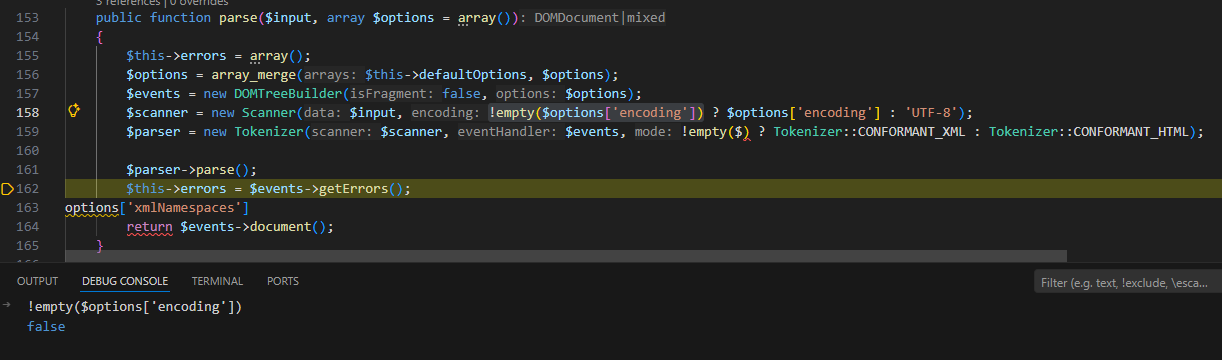Click the debug execution pointer arrow at line 162
The image size is (1222, 360).
[8, 188]
